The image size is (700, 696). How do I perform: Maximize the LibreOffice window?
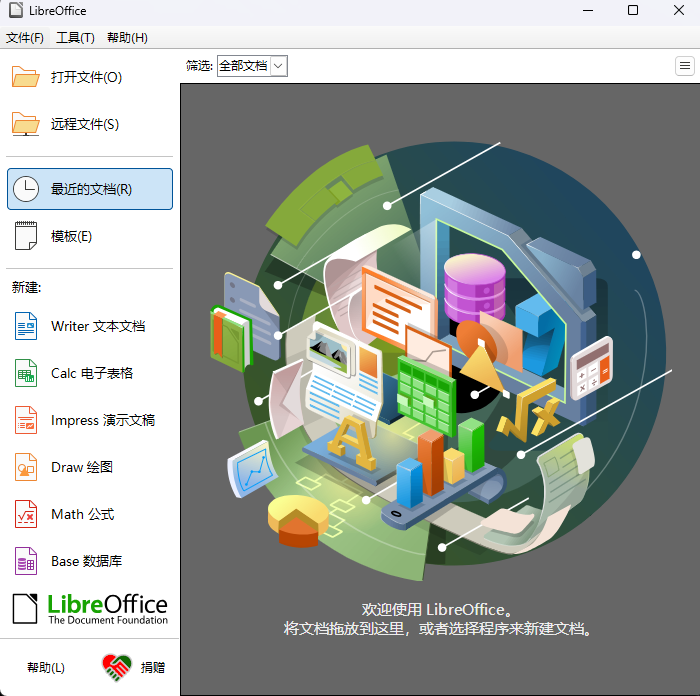(x=633, y=10)
